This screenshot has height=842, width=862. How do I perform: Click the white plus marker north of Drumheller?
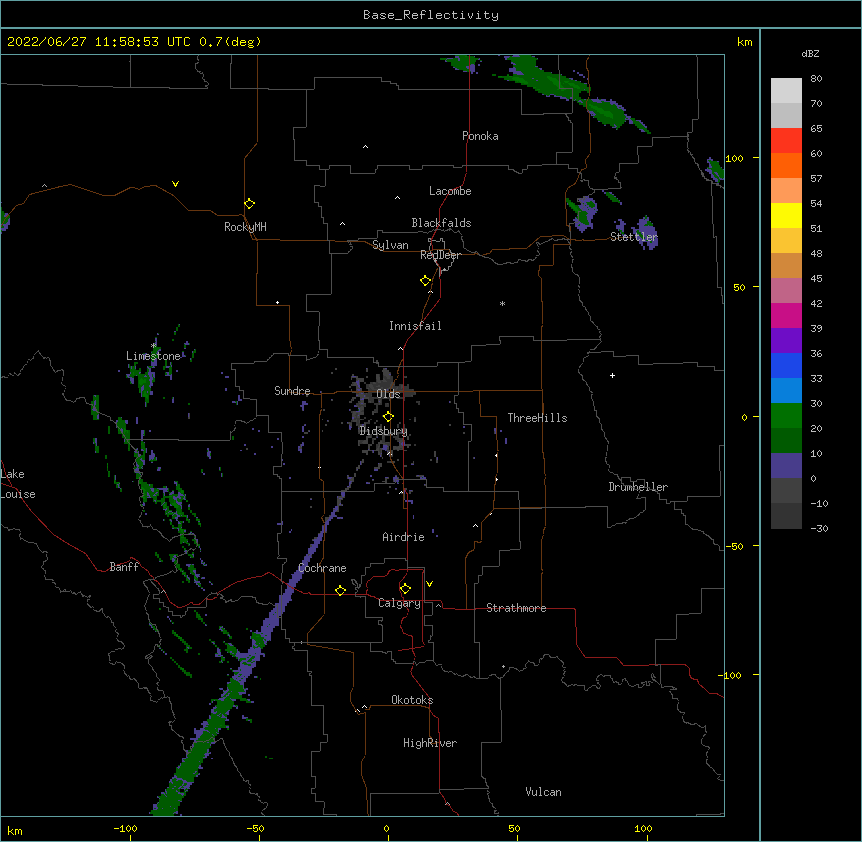coord(612,375)
